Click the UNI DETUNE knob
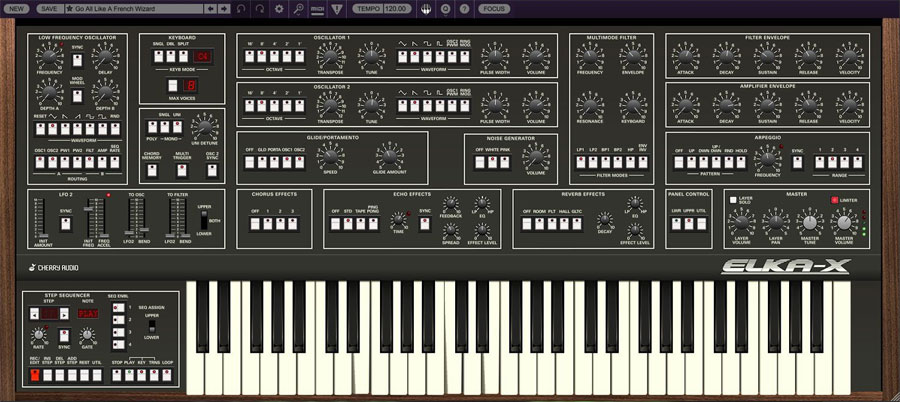900x402 pixels. (x=204, y=127)
